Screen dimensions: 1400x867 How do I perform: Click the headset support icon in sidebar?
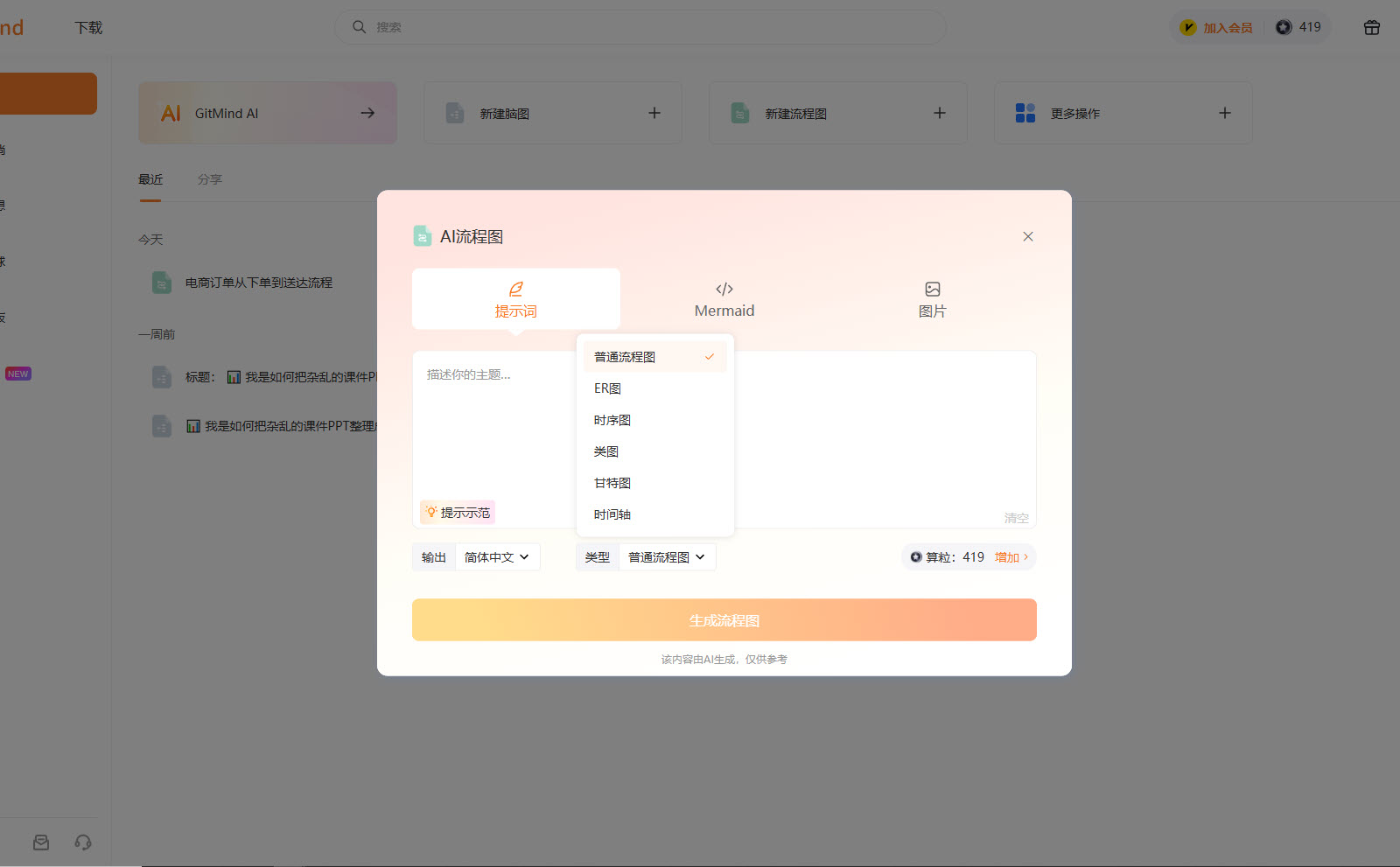pos(83,843)
